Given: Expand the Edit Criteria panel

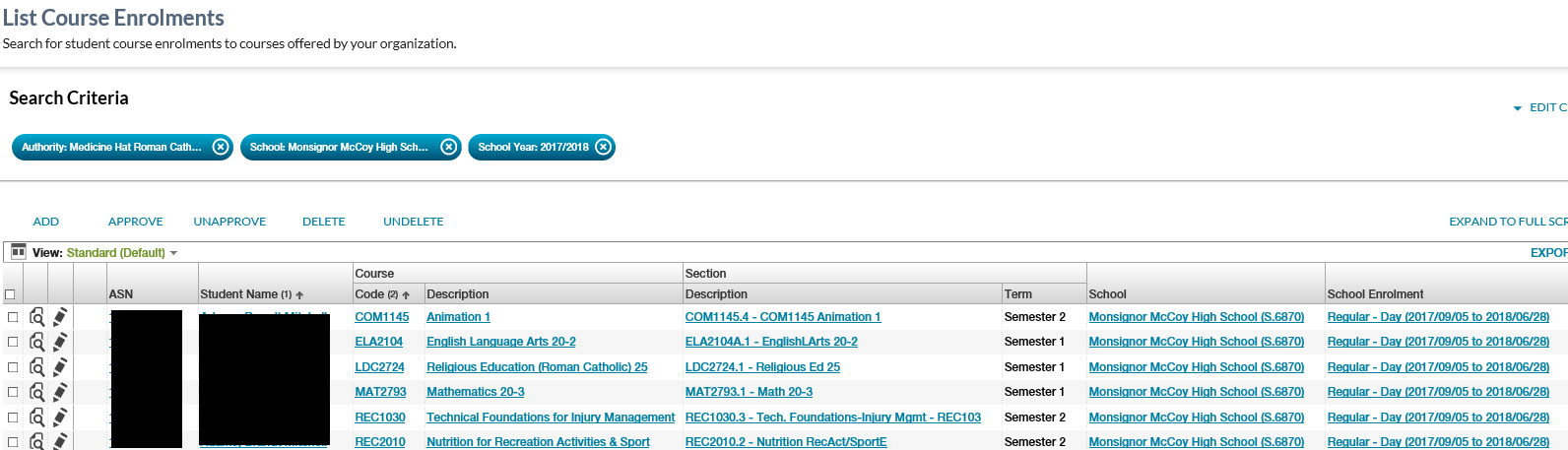Looking at the screenshot, I should (x=1541, y=107).
